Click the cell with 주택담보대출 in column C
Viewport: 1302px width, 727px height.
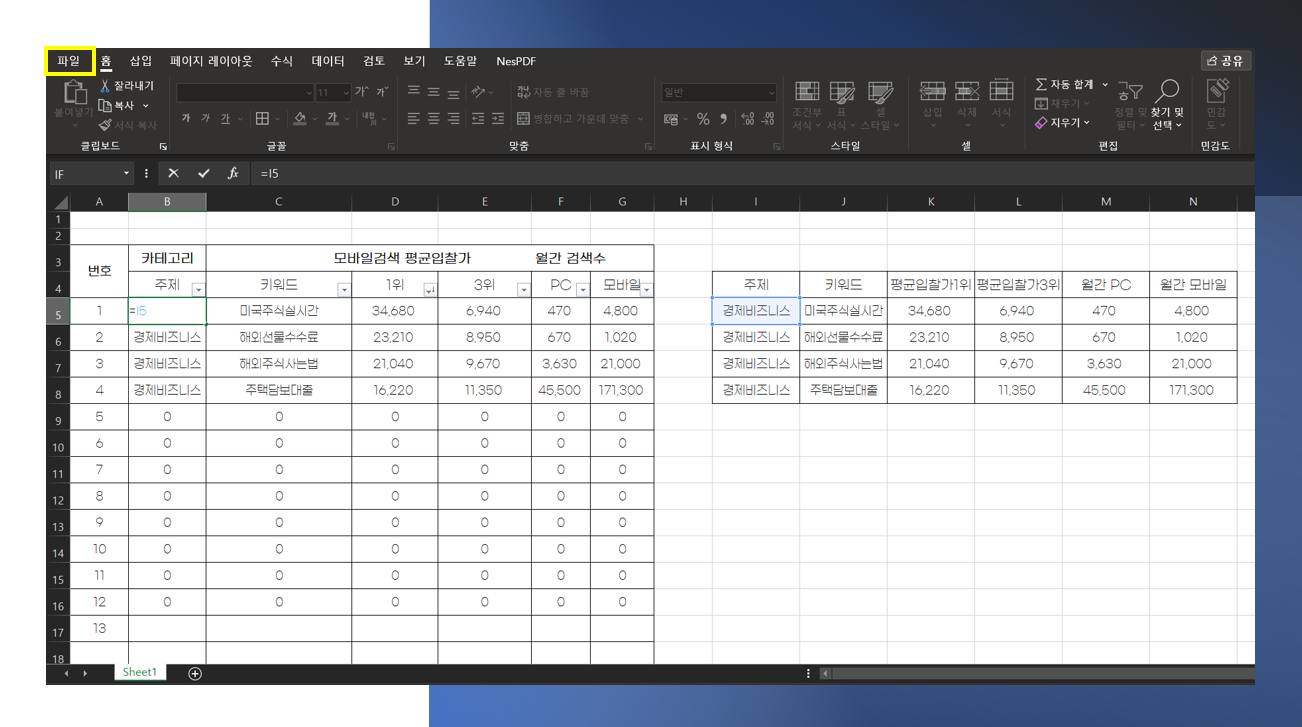click(278, 390)
